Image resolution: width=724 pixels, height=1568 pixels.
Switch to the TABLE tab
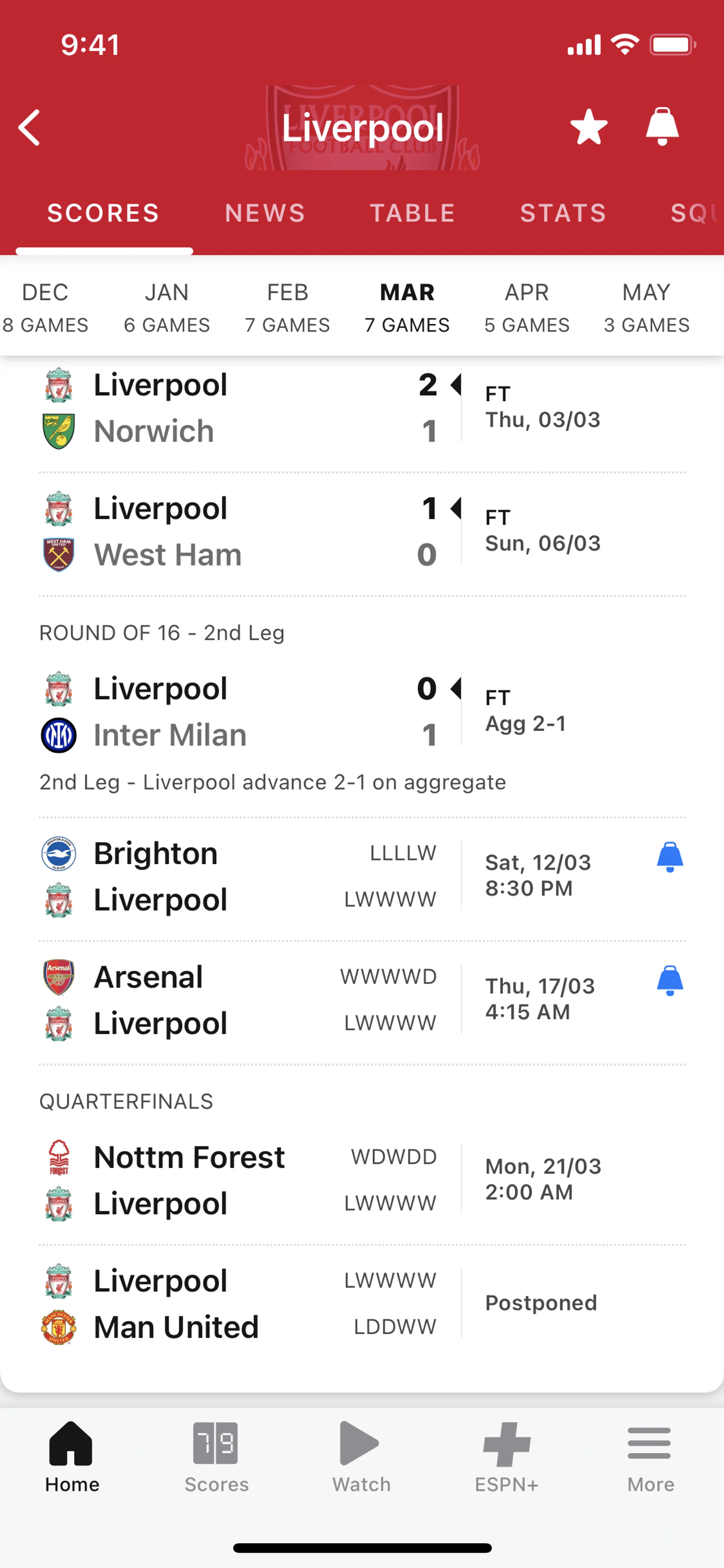[413, 213]
